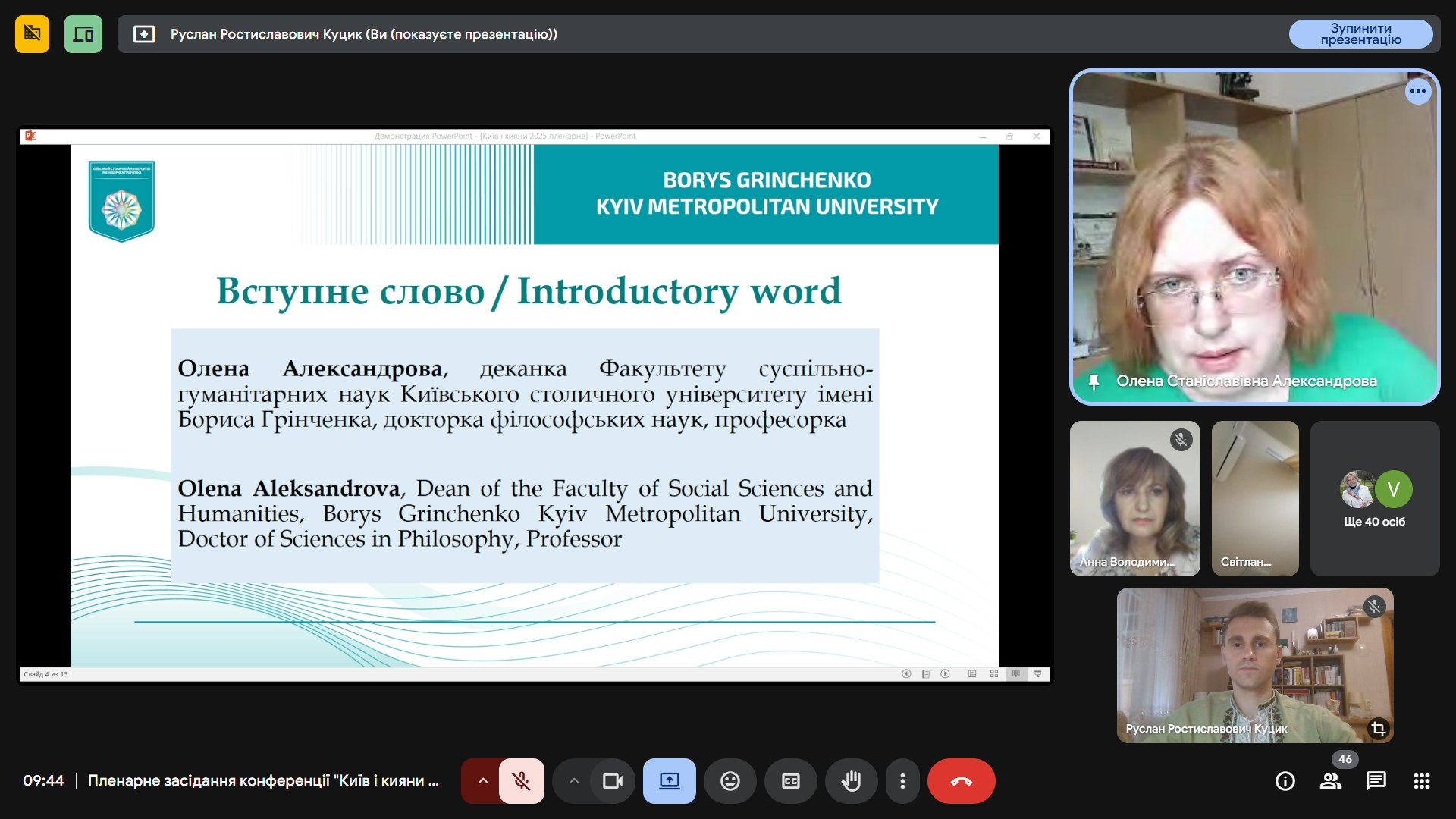Open more options three-dot menu

(x=902, y=781)
